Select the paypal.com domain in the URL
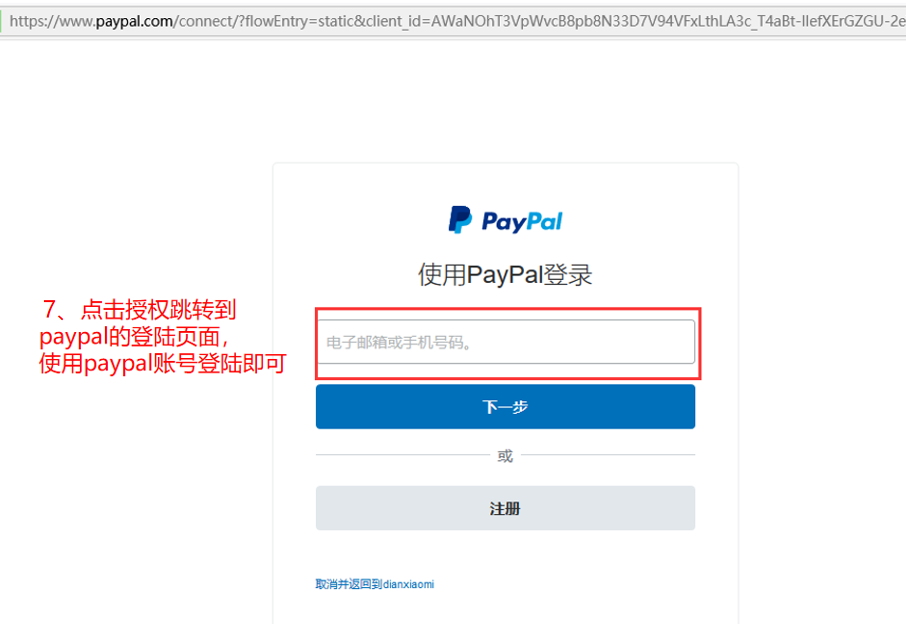 click(134, 21)
